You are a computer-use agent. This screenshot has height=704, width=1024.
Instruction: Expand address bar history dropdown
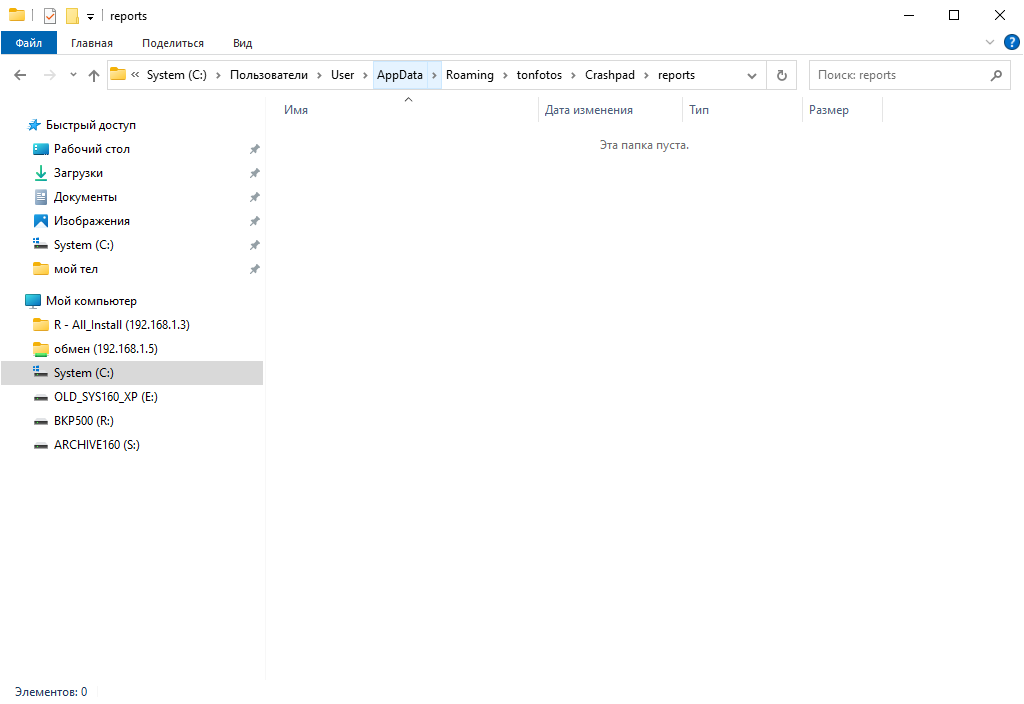(x=752, y=75)
